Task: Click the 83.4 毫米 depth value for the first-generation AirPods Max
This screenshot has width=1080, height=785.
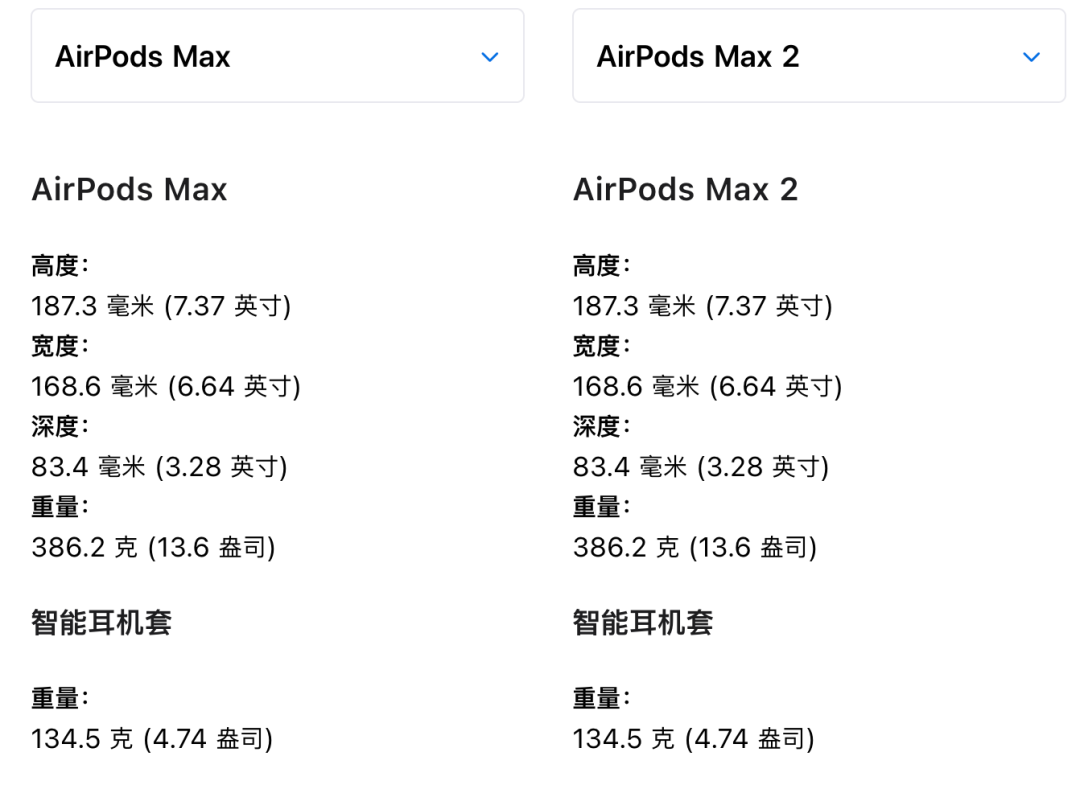Action: coord(159,467)
